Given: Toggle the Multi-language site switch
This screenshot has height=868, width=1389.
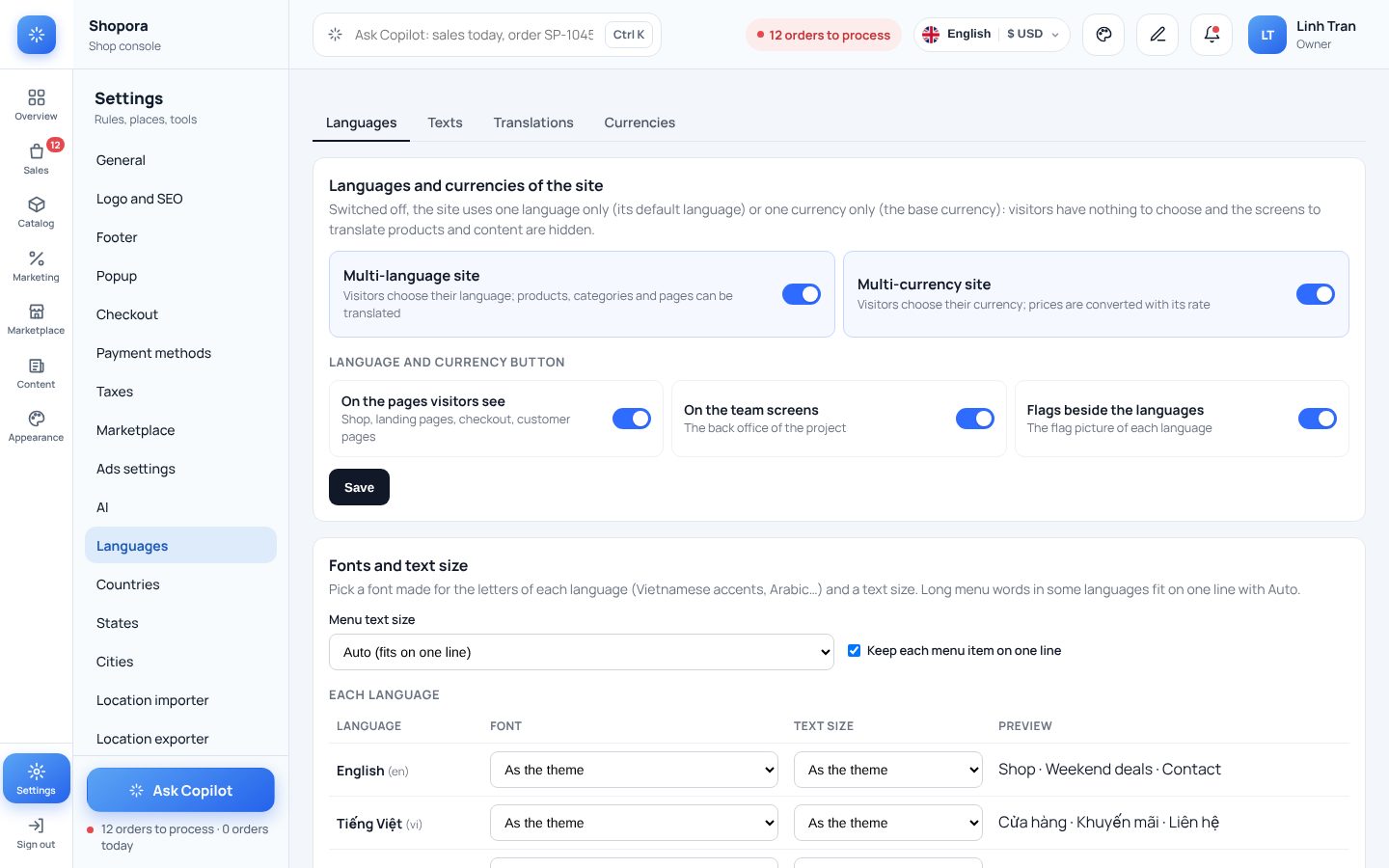Looking at the screenshot, I should click(802, 294).
